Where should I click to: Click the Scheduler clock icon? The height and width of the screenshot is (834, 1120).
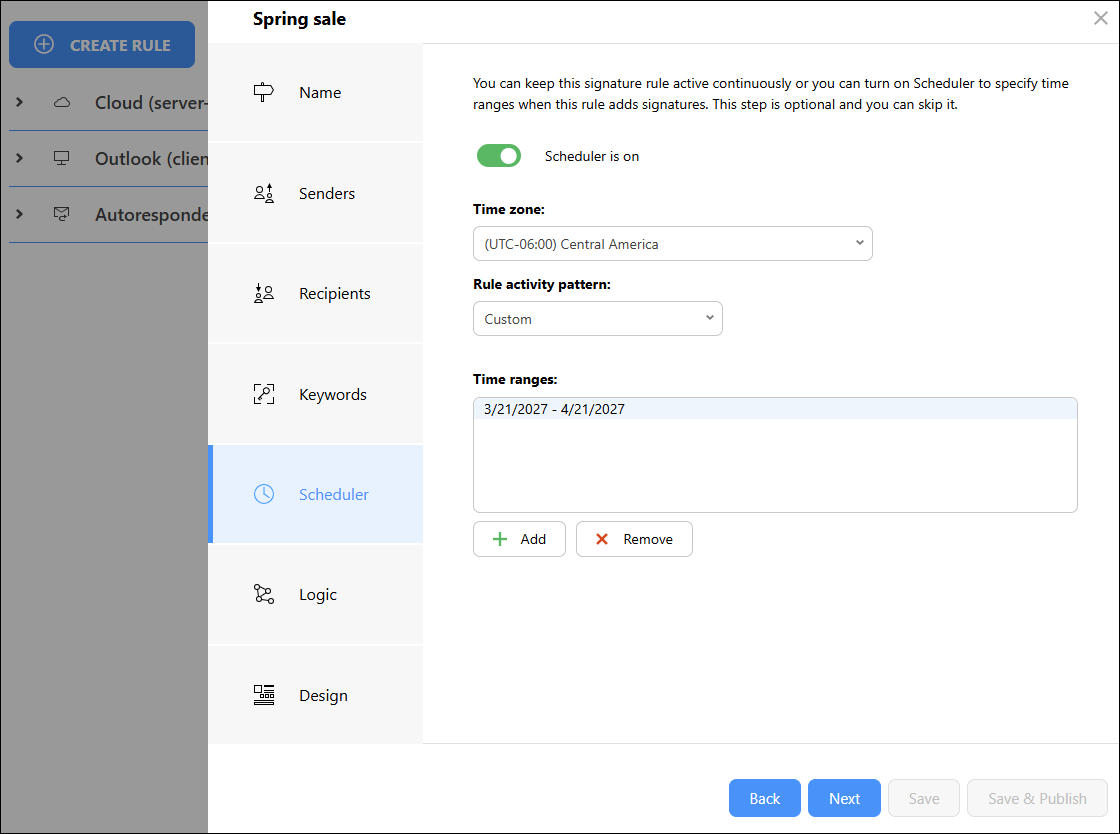pos(264,494)
